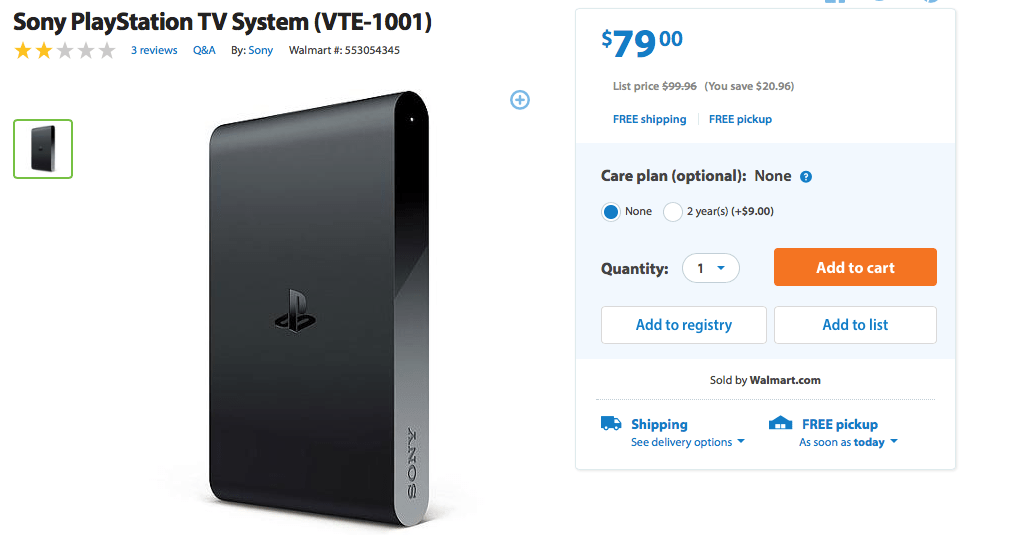The image size is (1010, 535).
Task: Select the 2 year(s) care plan option
Action: 672,211
